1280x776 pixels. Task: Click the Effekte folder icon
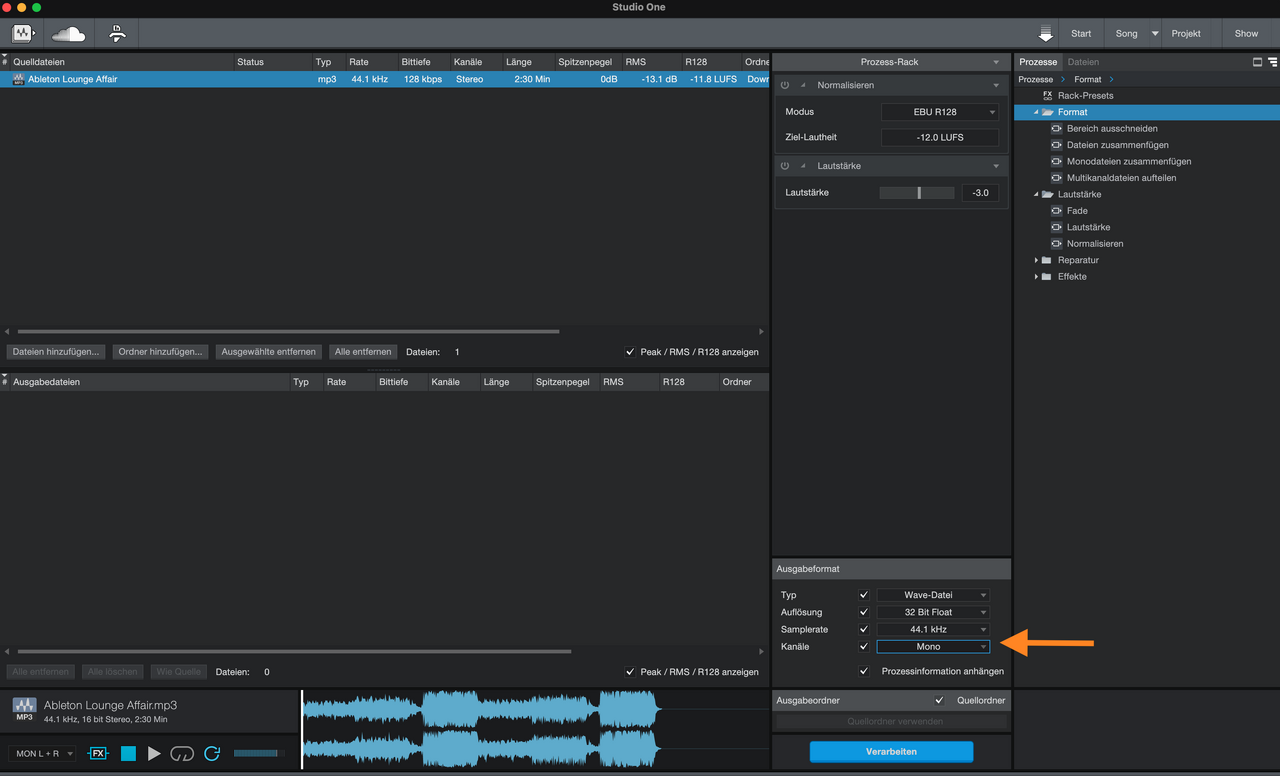coord(1048,277)
